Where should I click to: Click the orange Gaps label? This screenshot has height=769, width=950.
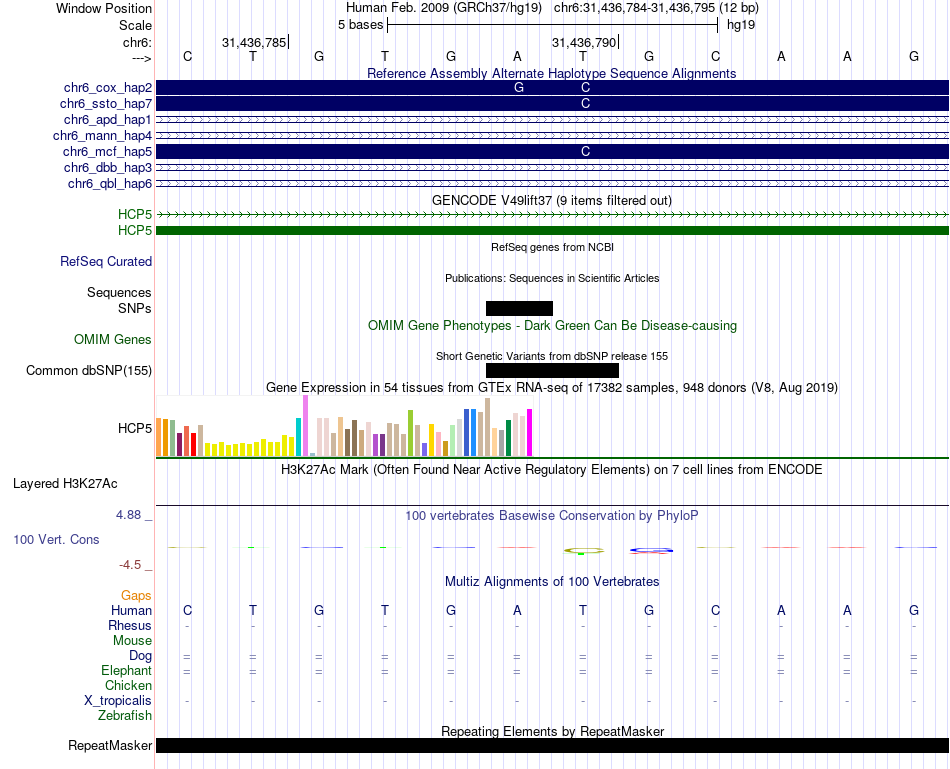click(x=136, y=596)
